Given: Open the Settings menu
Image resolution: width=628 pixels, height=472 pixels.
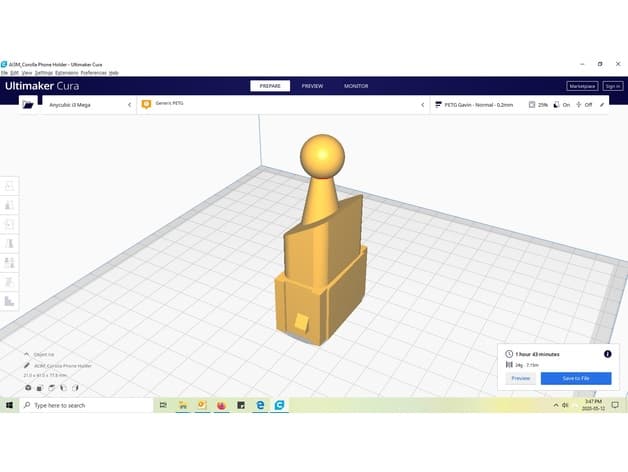Looking at the screenshot, I should (44, 73).
